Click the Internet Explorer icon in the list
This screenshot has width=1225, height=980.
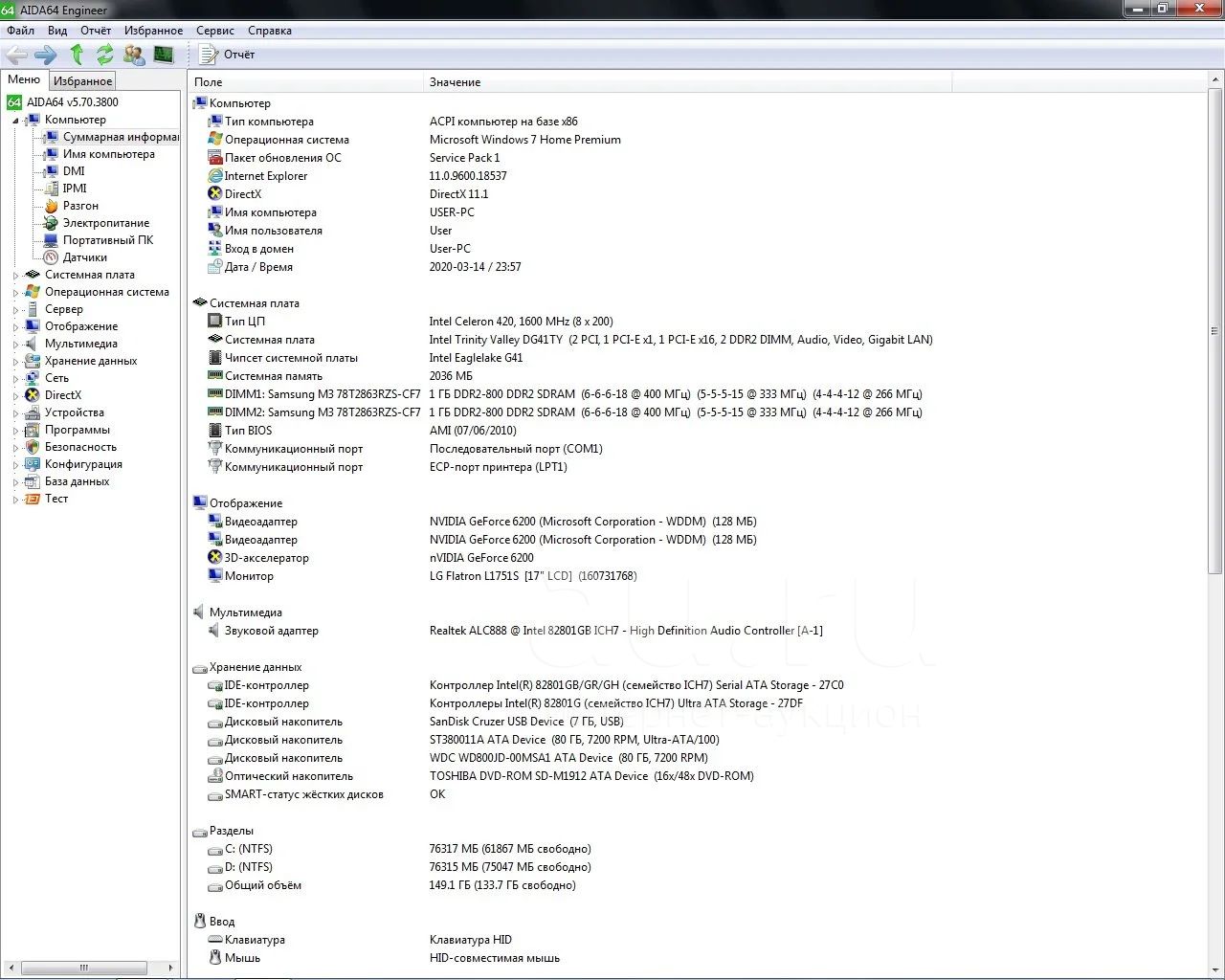(x=215, y=176)
